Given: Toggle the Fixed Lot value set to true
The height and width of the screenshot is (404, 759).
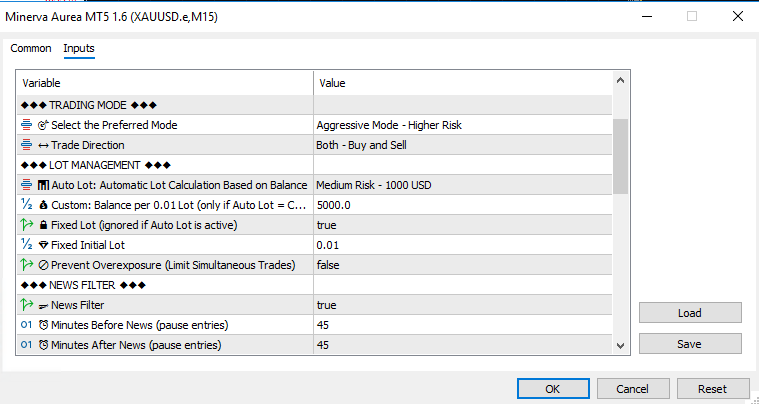Looking at the screenshot, I should [x=461, y=225].
